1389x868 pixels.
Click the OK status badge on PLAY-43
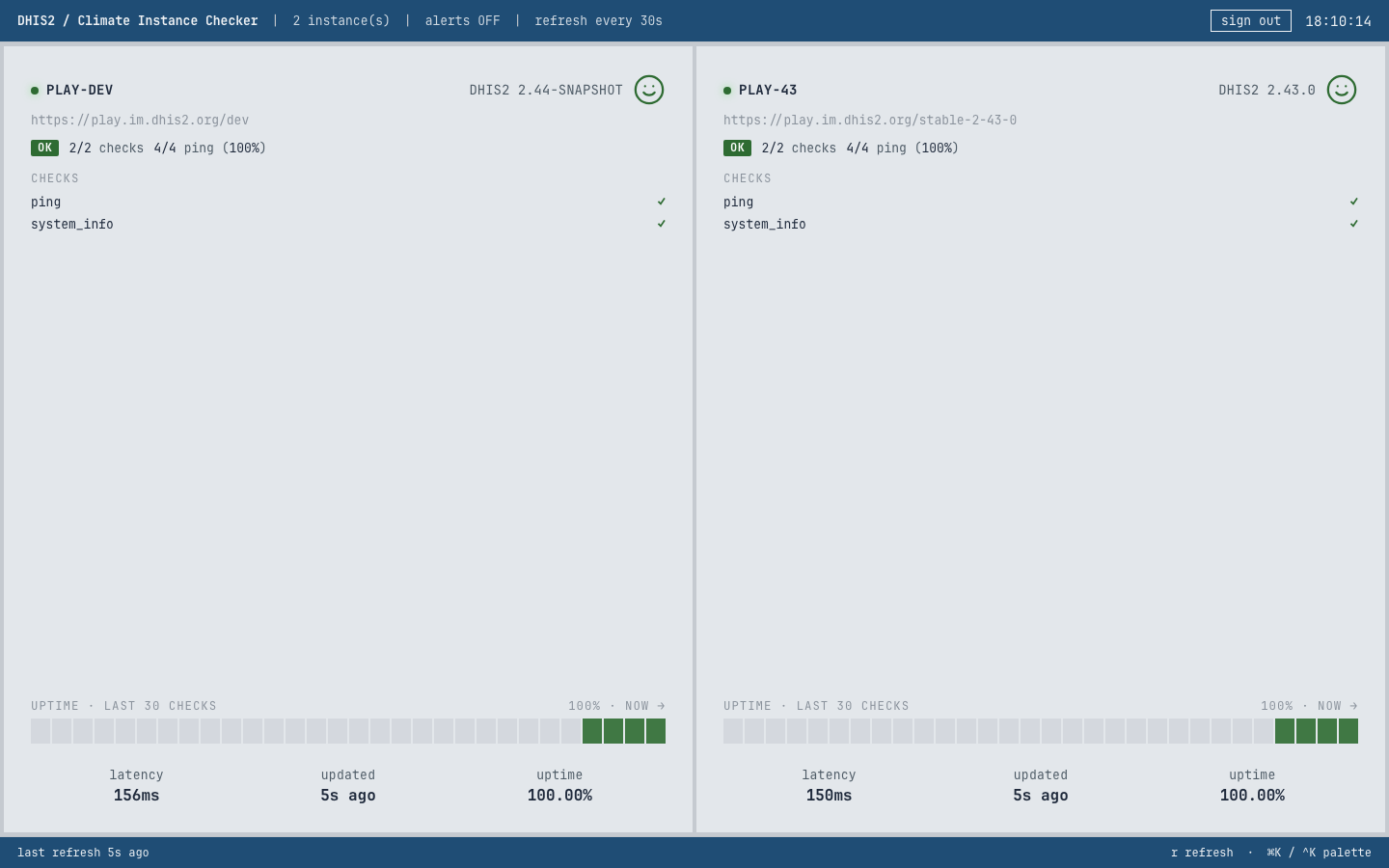pyautogui.click(x=737, y=148)
